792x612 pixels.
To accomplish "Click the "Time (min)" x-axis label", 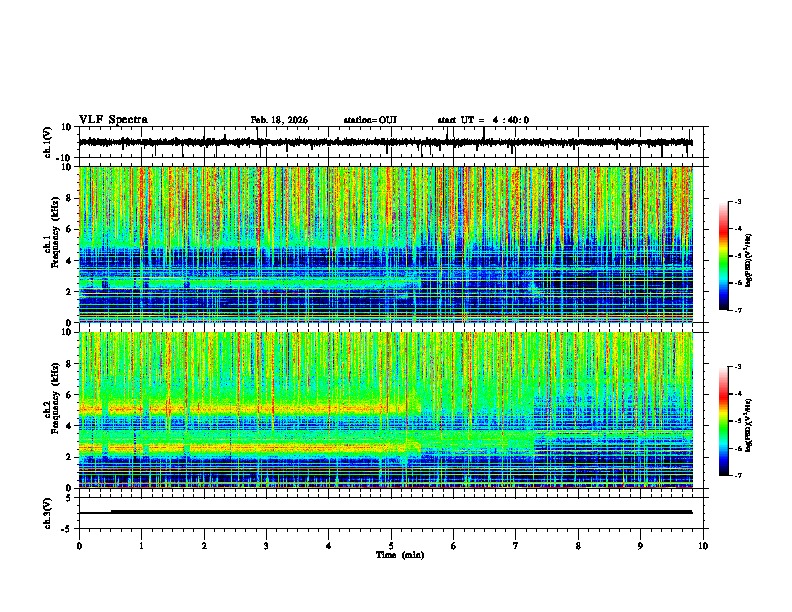I will (400, 555).
